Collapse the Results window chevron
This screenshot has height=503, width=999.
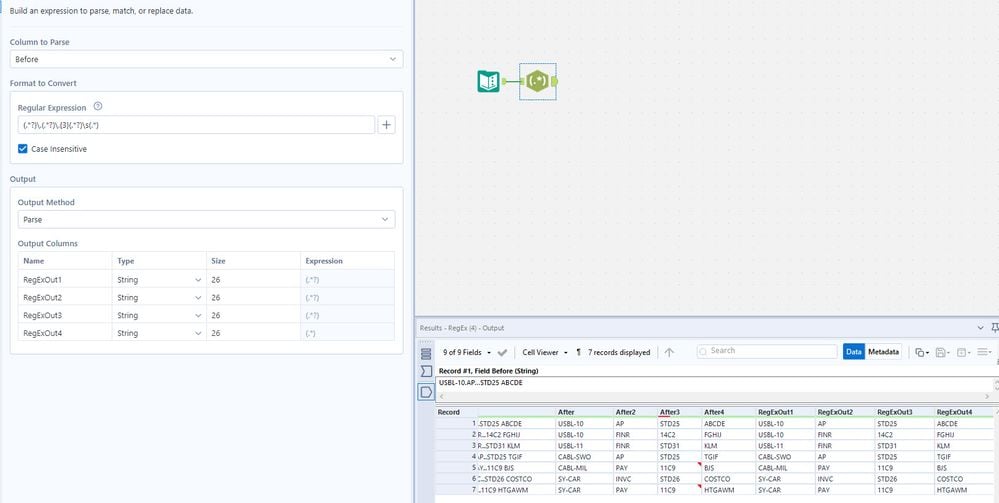[x=981, y=328]
